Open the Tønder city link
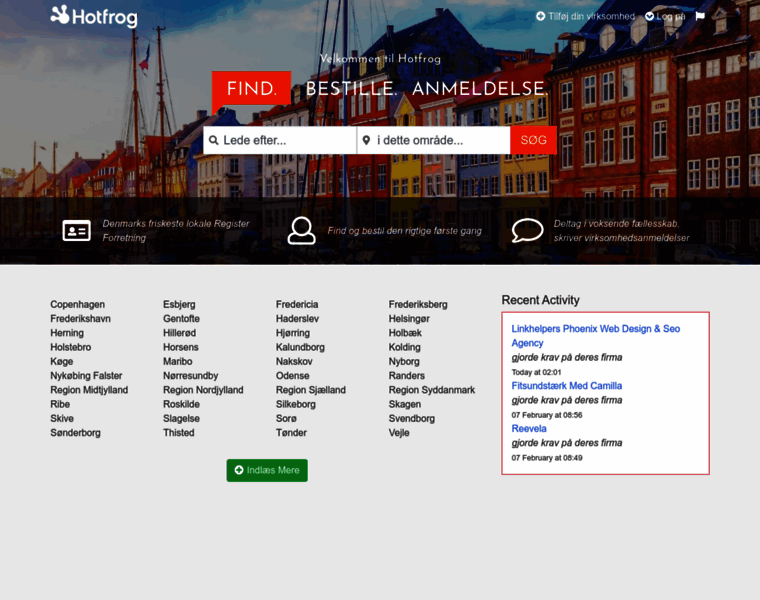This screenshot has width=760, height=600. pos(291,433)
